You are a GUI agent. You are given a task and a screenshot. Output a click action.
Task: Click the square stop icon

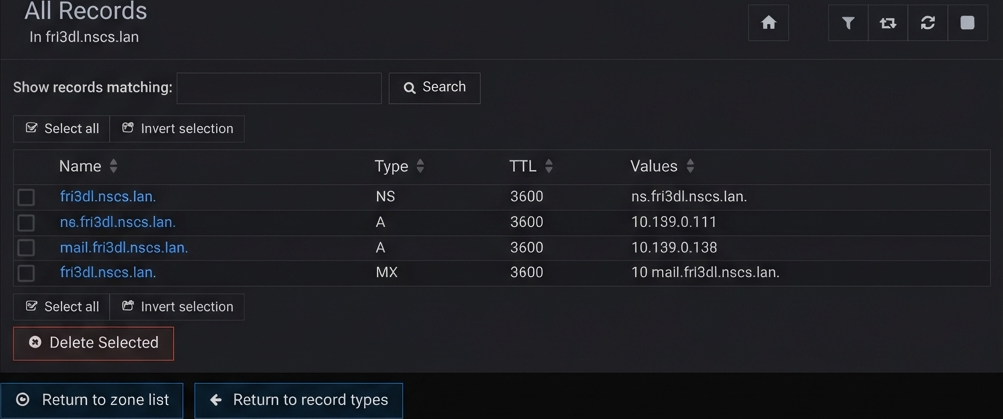(967, 23)
